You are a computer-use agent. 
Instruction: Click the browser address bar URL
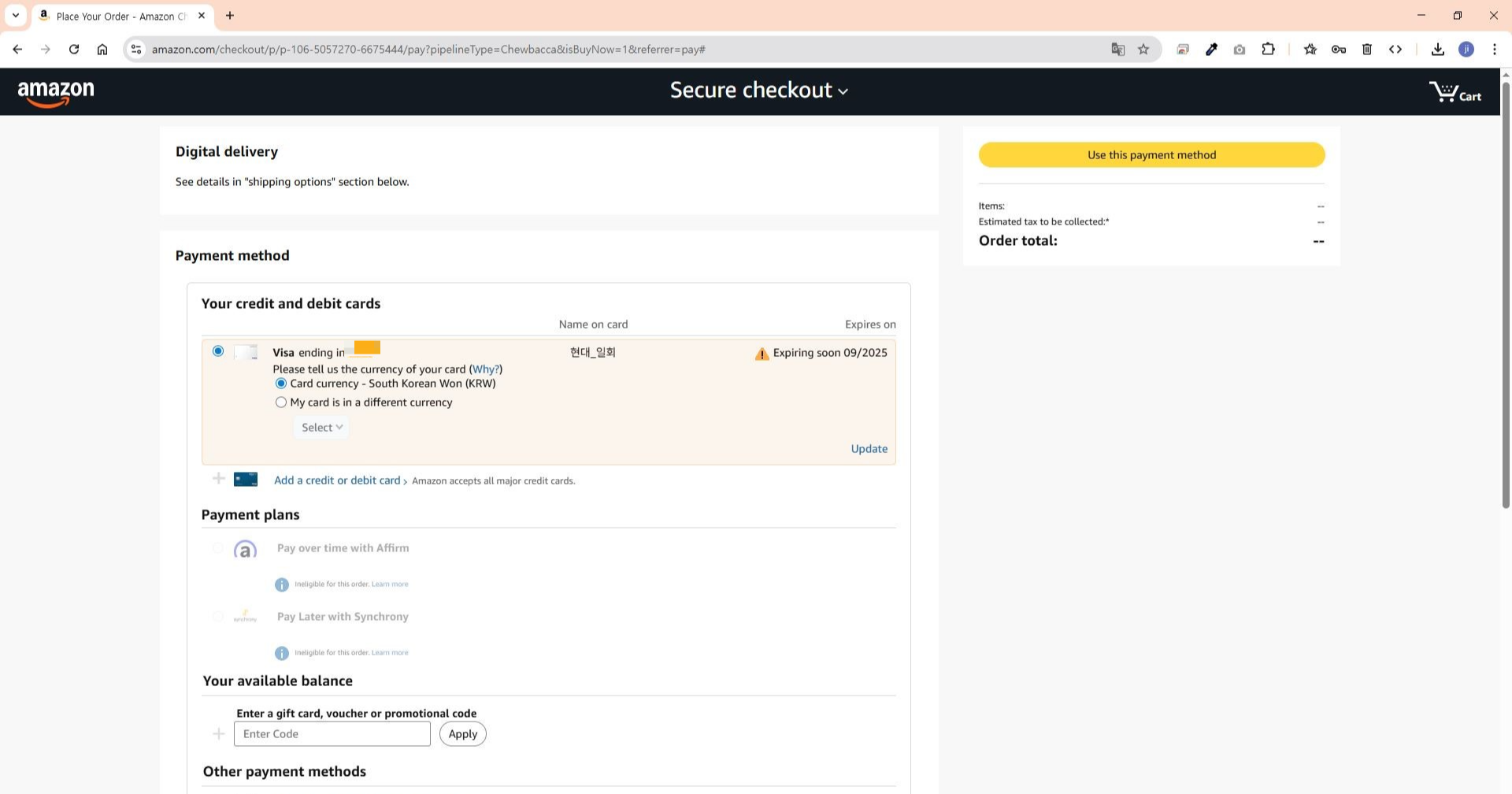428,50
